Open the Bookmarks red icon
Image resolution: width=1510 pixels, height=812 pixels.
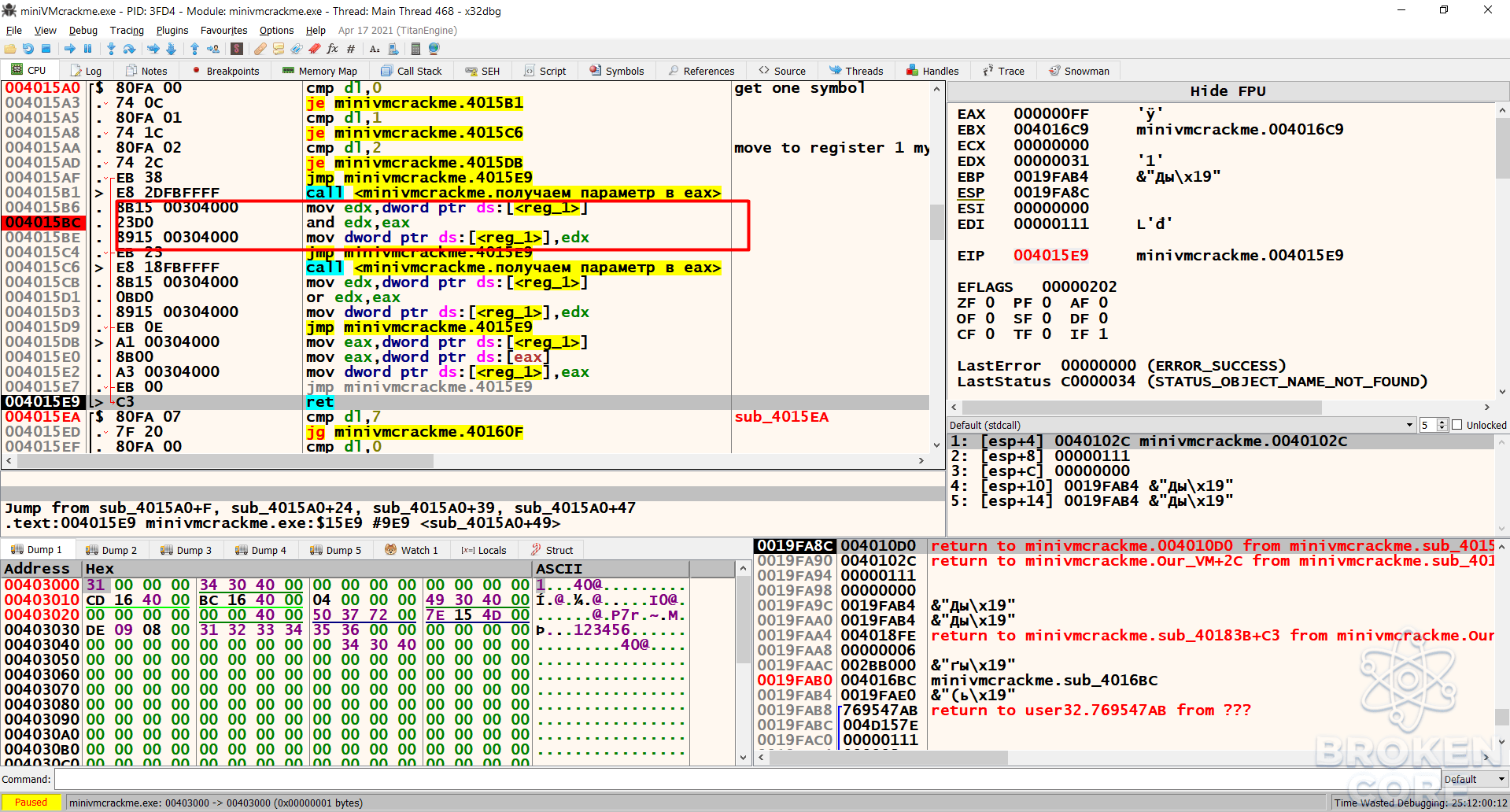[x=314, y=49]
